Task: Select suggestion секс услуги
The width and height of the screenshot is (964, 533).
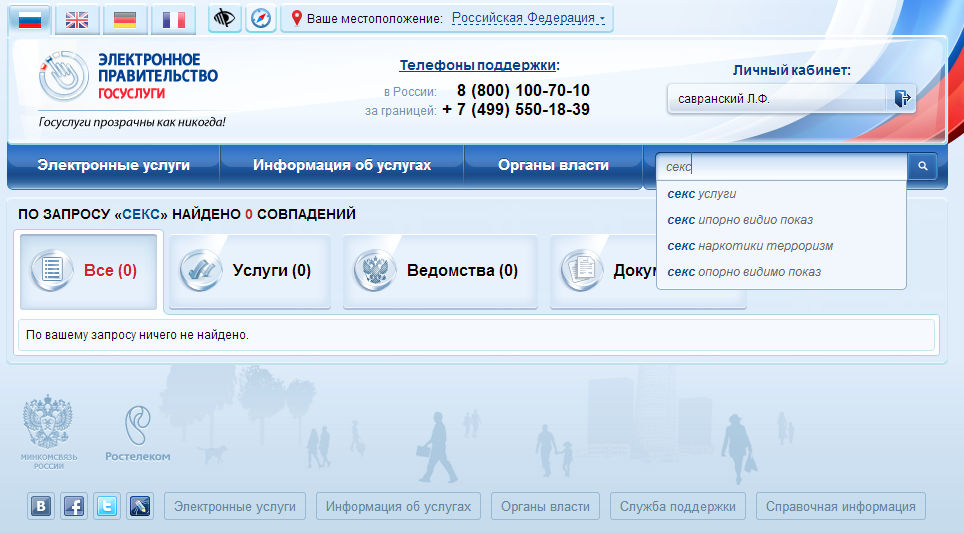Action: [781, 194]
